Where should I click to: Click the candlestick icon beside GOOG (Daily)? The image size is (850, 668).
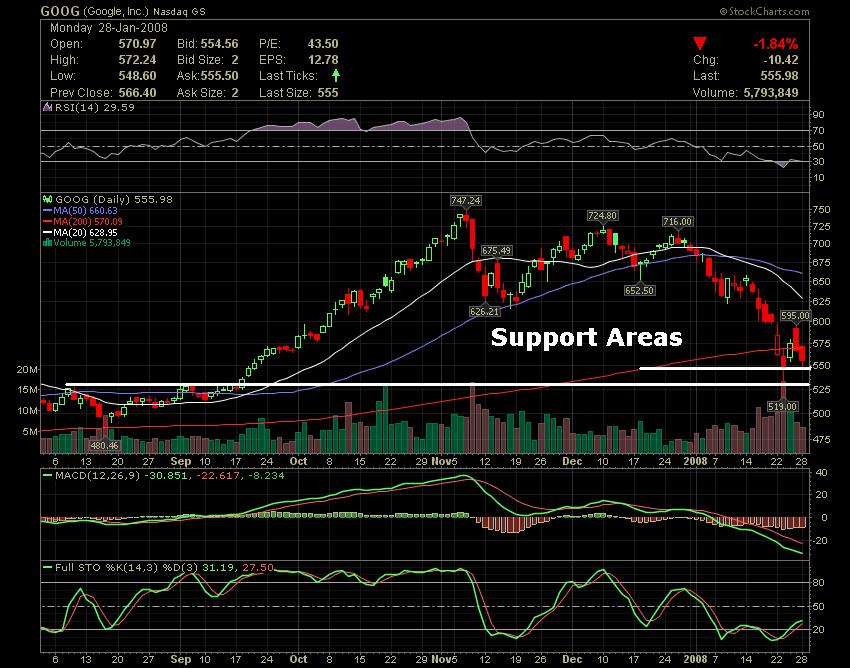(x=47, y=200)
